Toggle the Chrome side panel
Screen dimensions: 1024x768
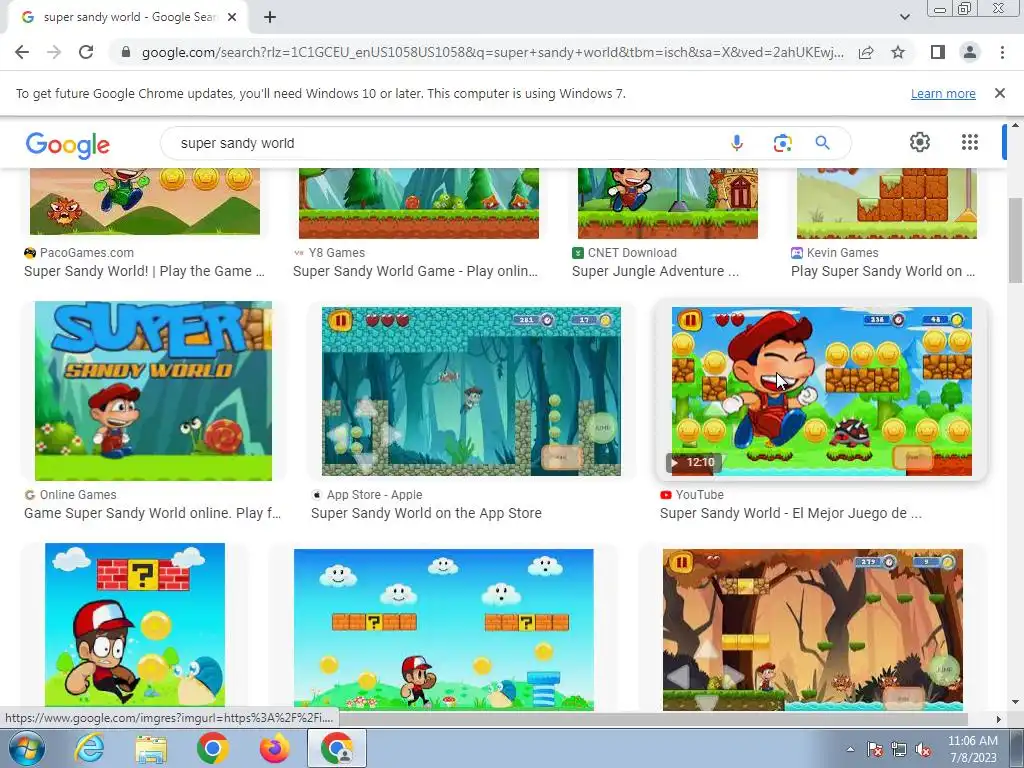pos(938,52)
